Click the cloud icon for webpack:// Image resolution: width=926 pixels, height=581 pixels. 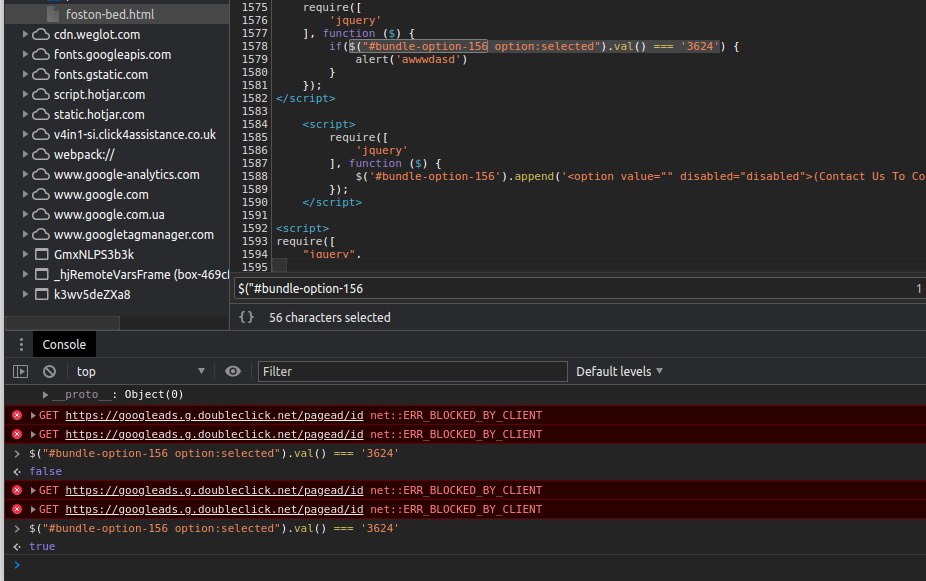(41, 155)
